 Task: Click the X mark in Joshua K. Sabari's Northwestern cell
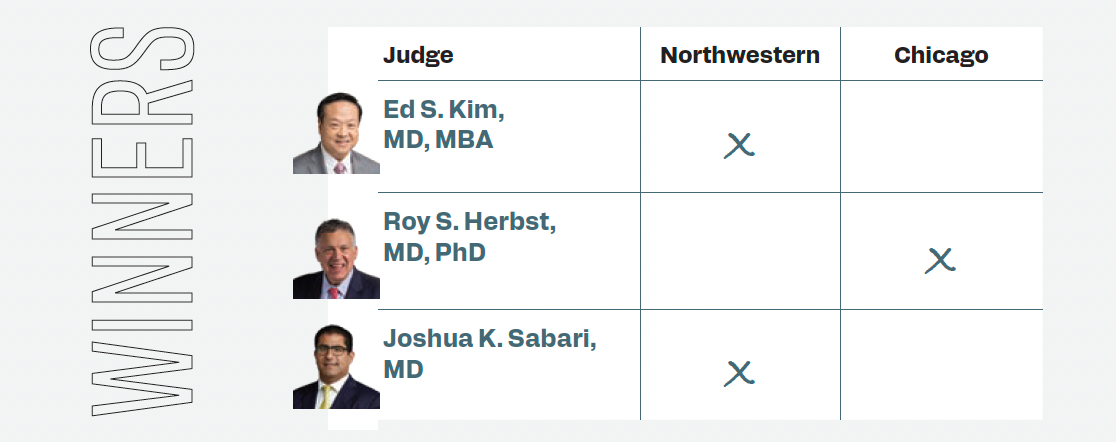point(739,374)
